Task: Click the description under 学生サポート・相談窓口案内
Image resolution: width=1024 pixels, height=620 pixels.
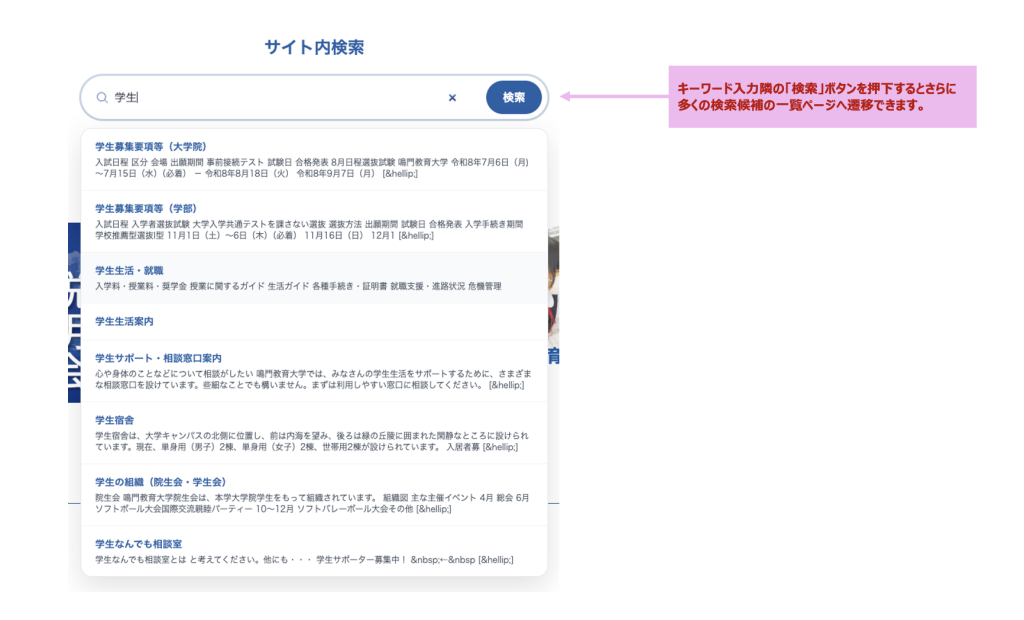Action: (x=312, y=379)
